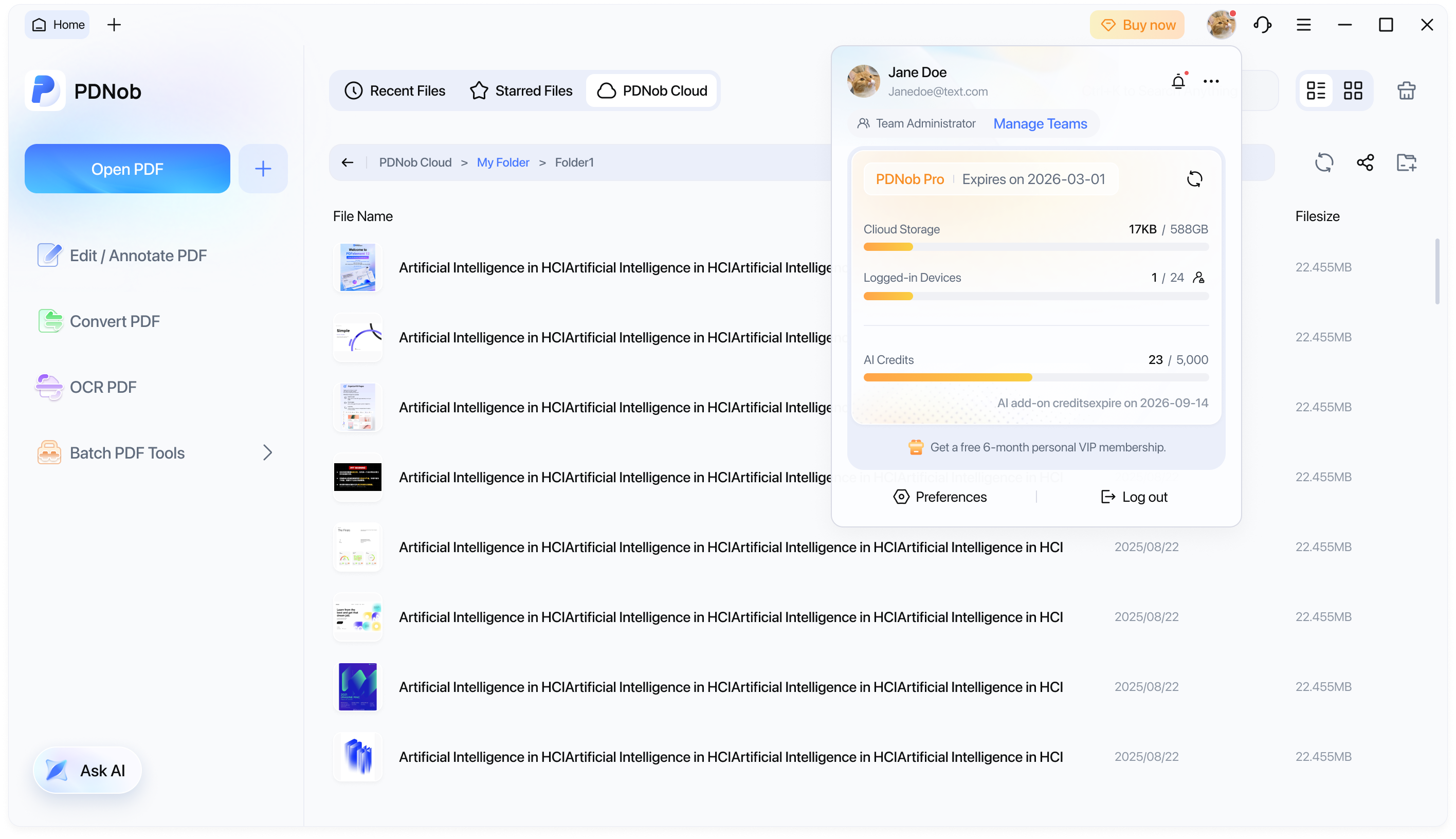
Task: Open OCR PDF tool
Action: 87,387
